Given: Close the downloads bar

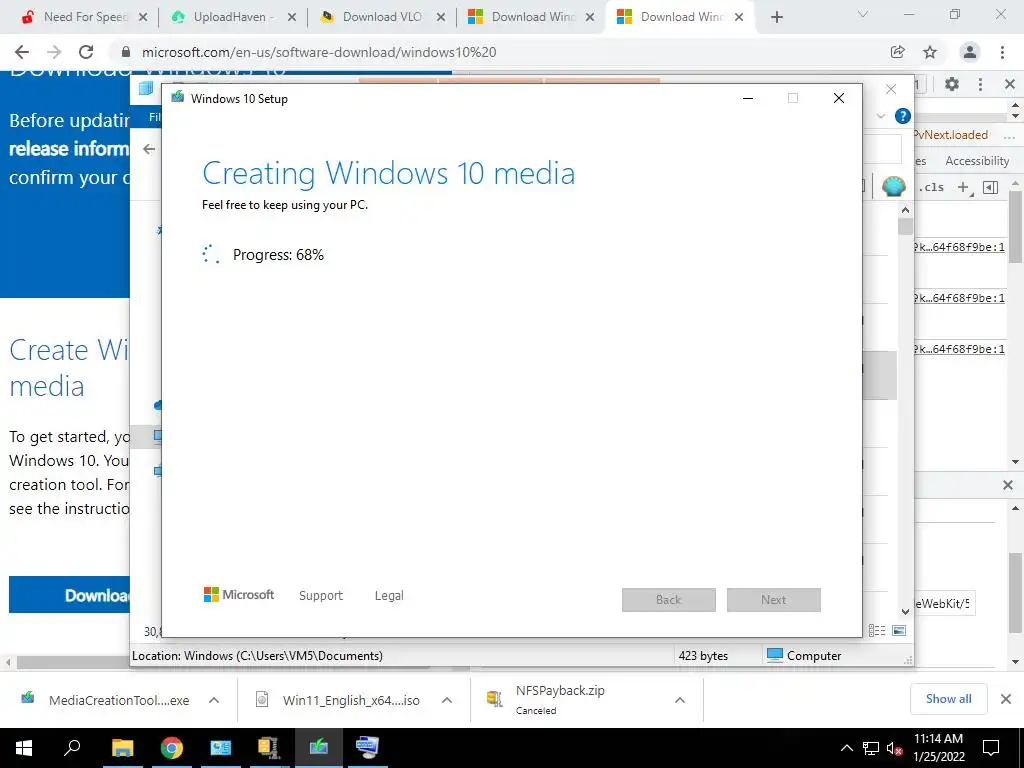Looking at the screenshot, I should click(x=1006, y=699).
